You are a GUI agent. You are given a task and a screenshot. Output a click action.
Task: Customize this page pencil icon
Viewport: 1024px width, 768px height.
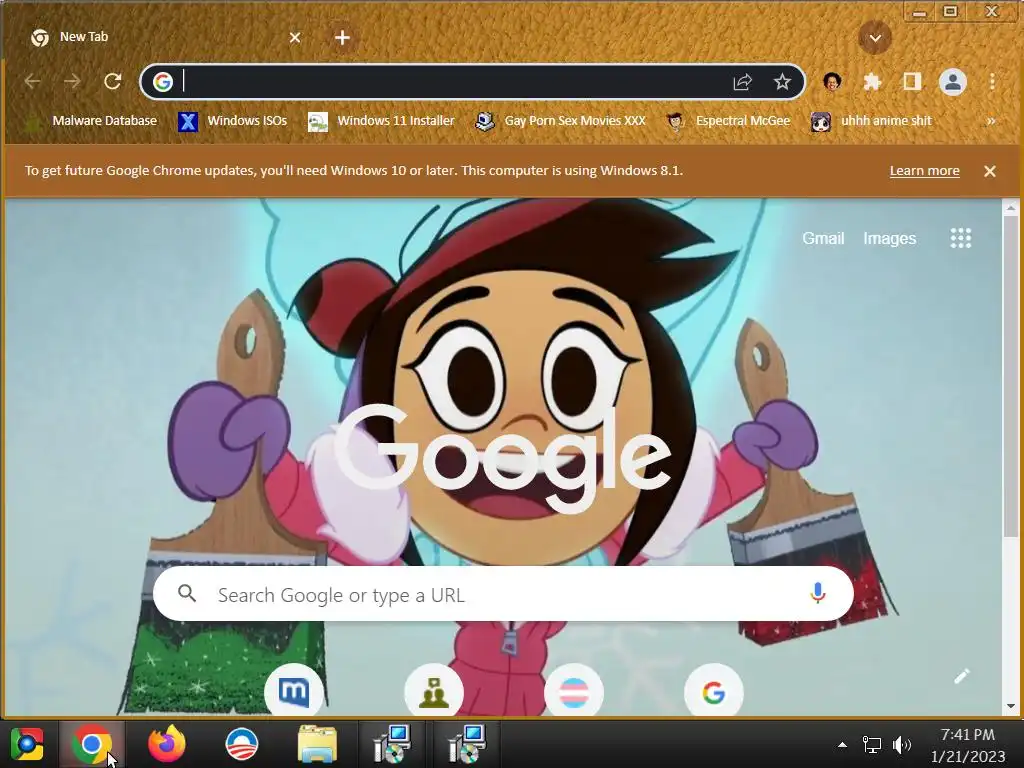click(x=961, y=676)
